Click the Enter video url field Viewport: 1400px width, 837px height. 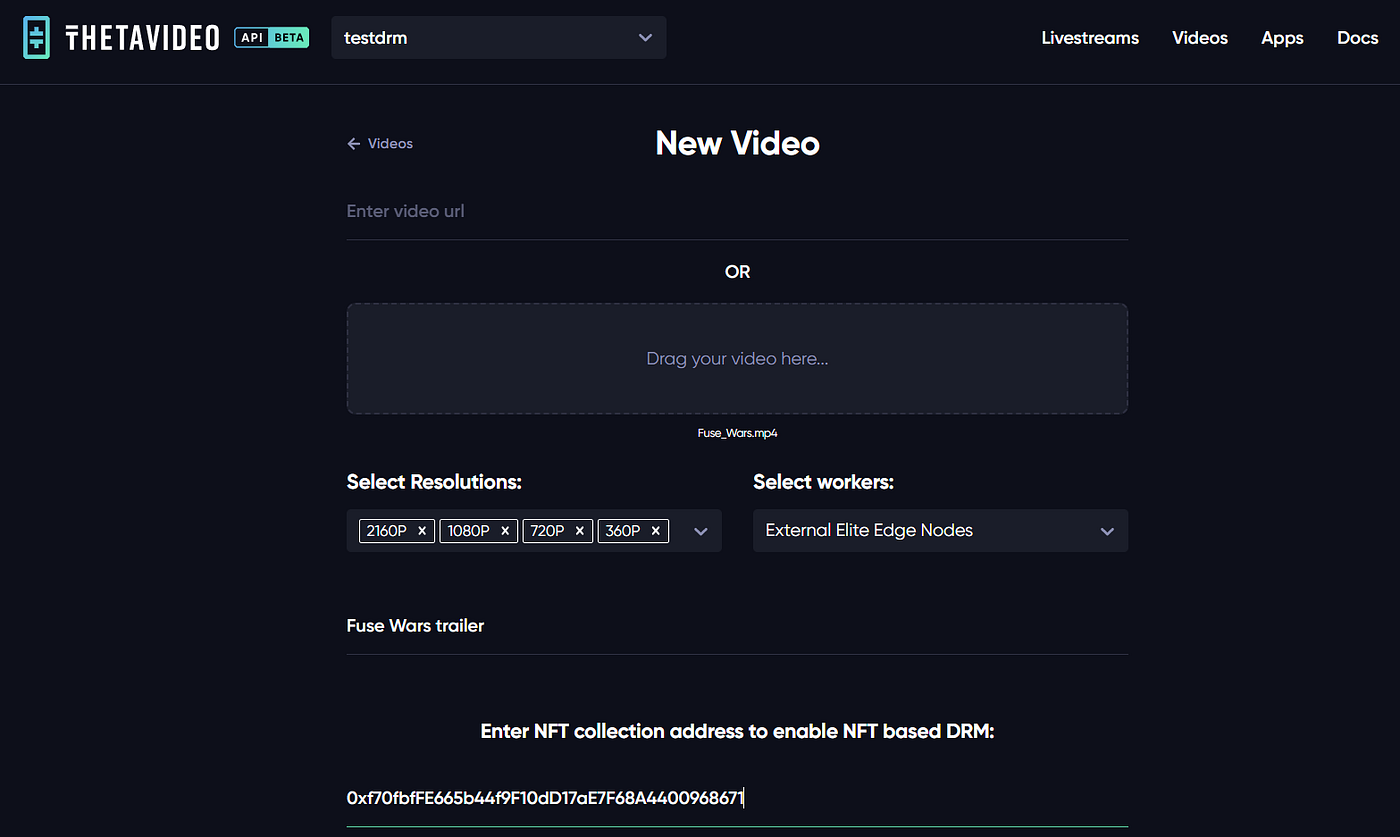point(737,212)
